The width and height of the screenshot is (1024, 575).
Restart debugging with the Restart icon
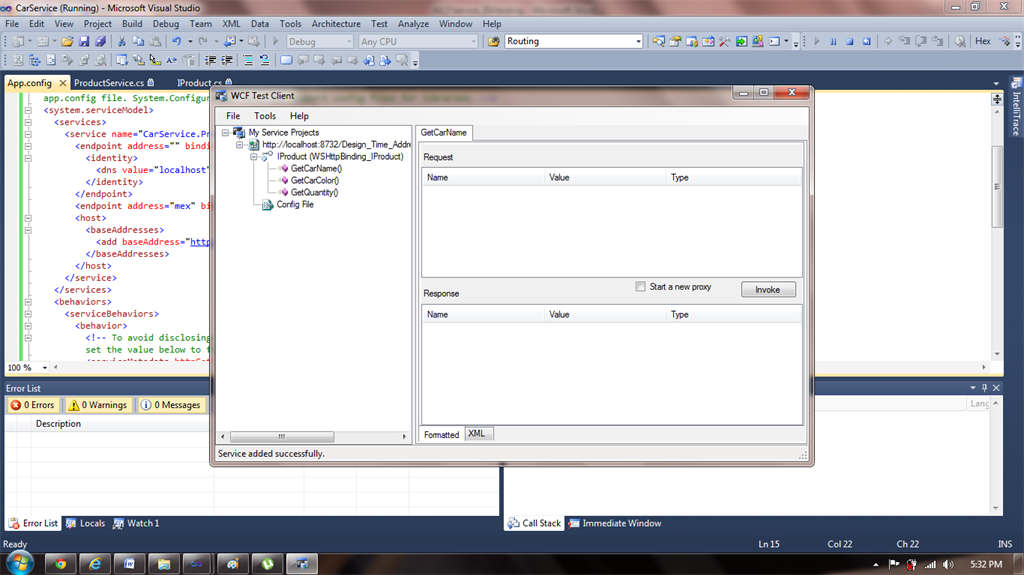coord(867,41)
